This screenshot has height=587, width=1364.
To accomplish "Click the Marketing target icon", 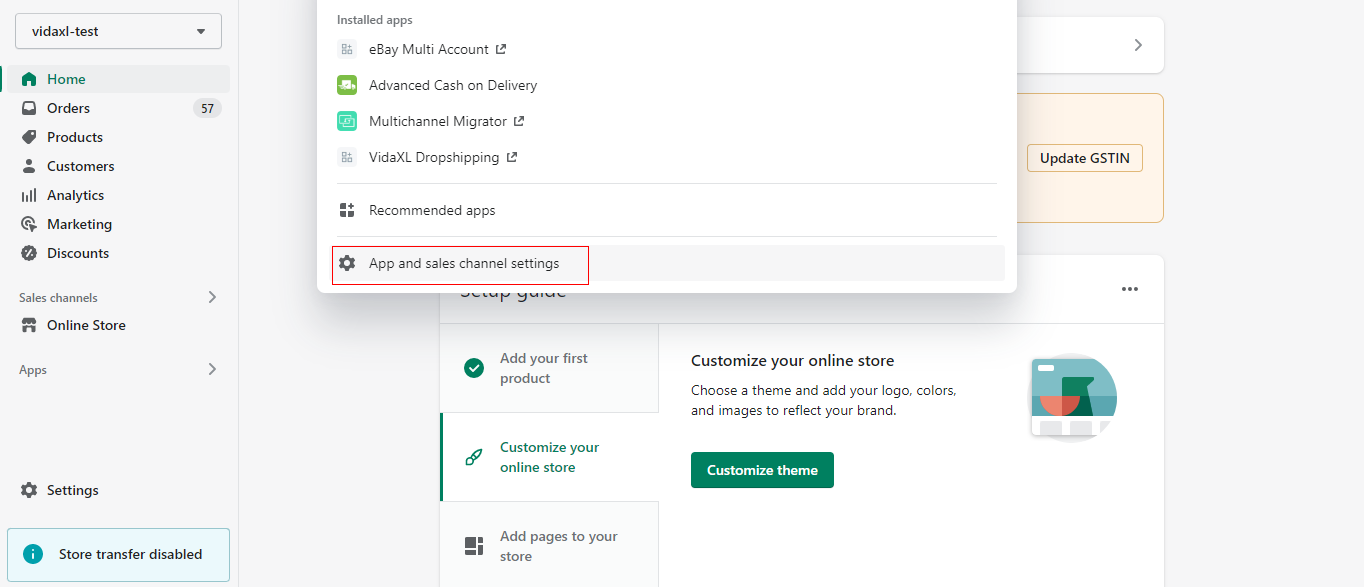I will [x=29, y=224].
